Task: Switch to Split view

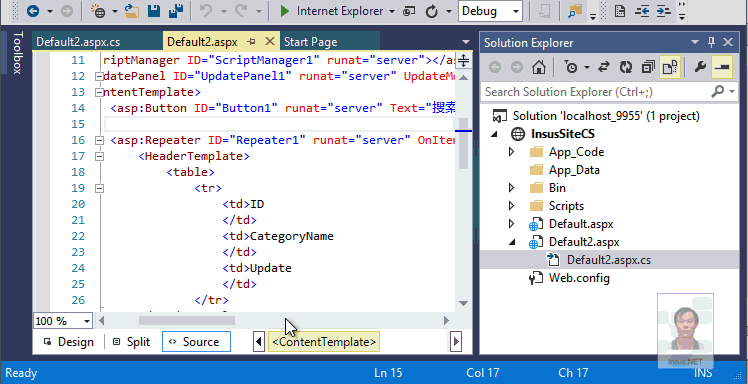Action: coord(132,342)
